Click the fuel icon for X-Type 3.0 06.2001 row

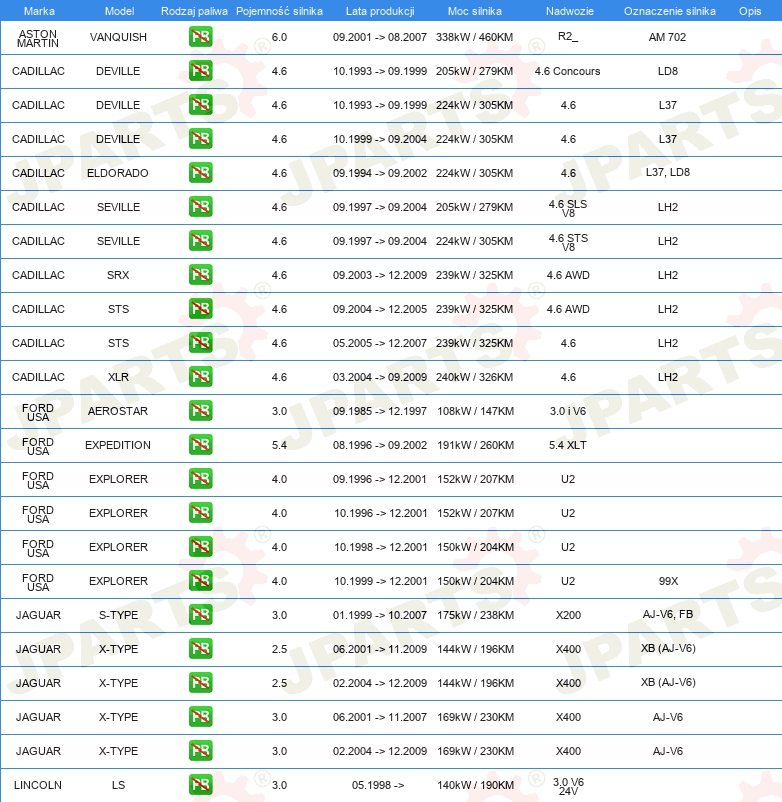[x=200, y=717]
